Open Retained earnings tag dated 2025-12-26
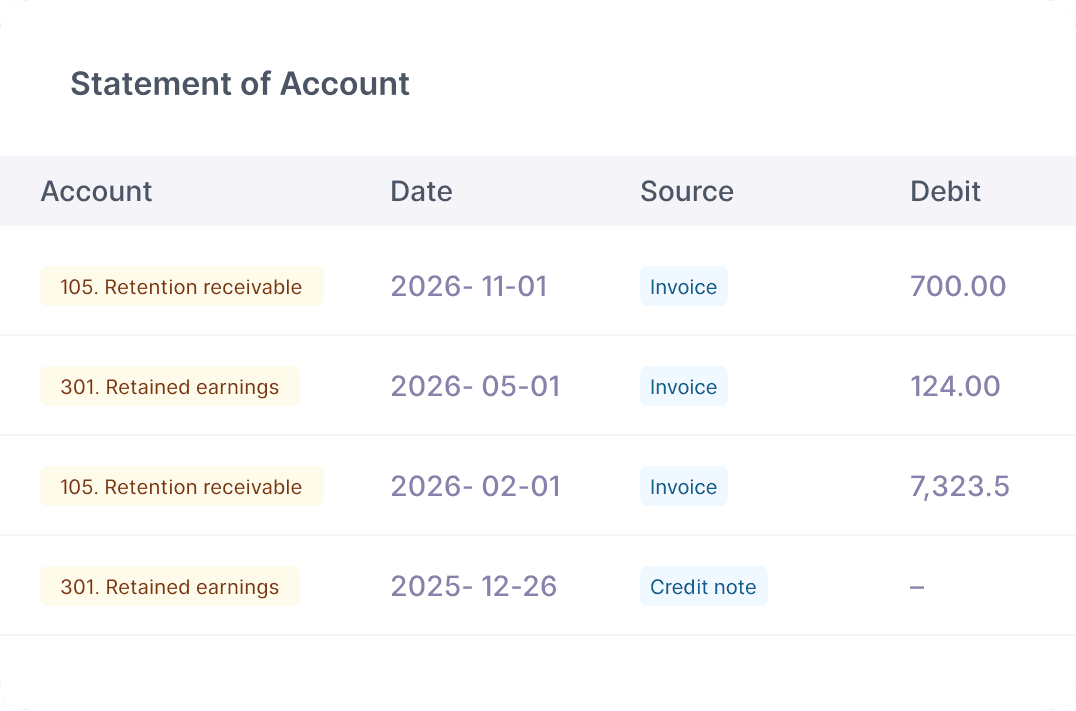 tap(169, 587)
